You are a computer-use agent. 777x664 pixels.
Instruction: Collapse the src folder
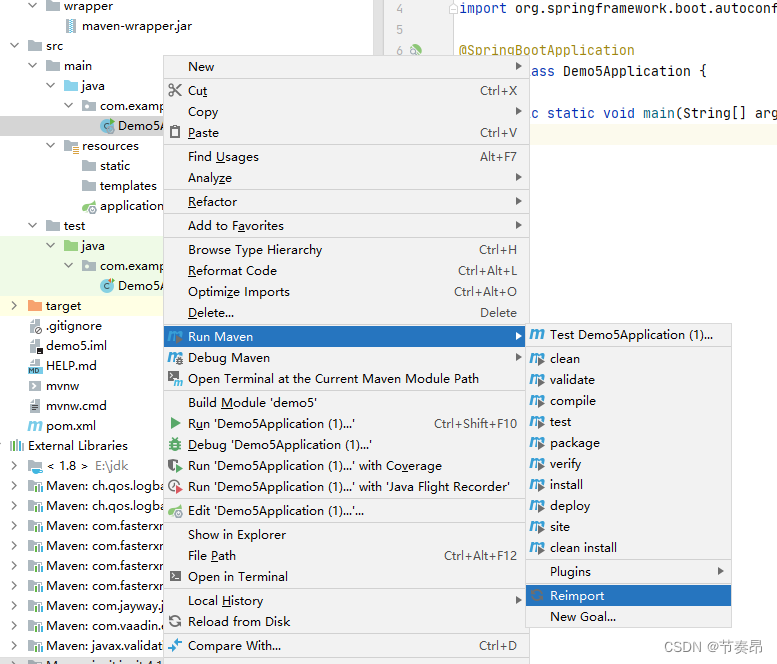[14, 46]
